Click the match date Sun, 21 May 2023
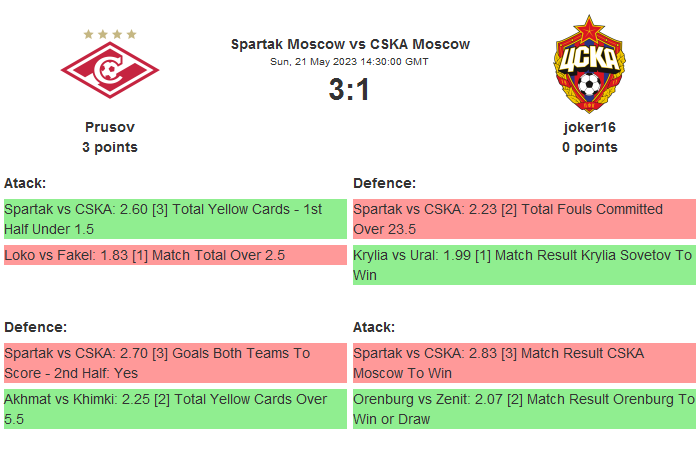Screen dimensions: 700x460 click(350, 61)
